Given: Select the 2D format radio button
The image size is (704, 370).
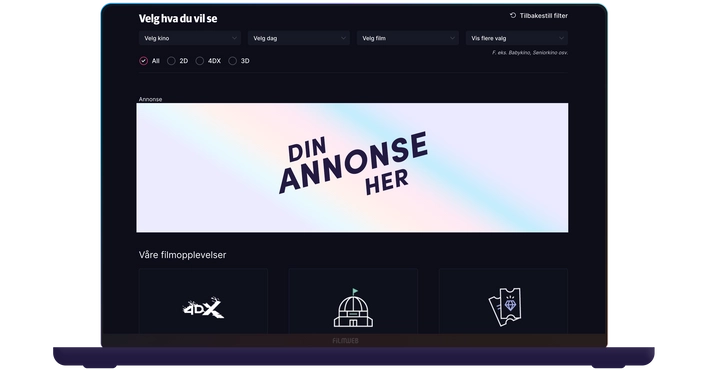Looking at the screenshot, I should coord(171,61).
